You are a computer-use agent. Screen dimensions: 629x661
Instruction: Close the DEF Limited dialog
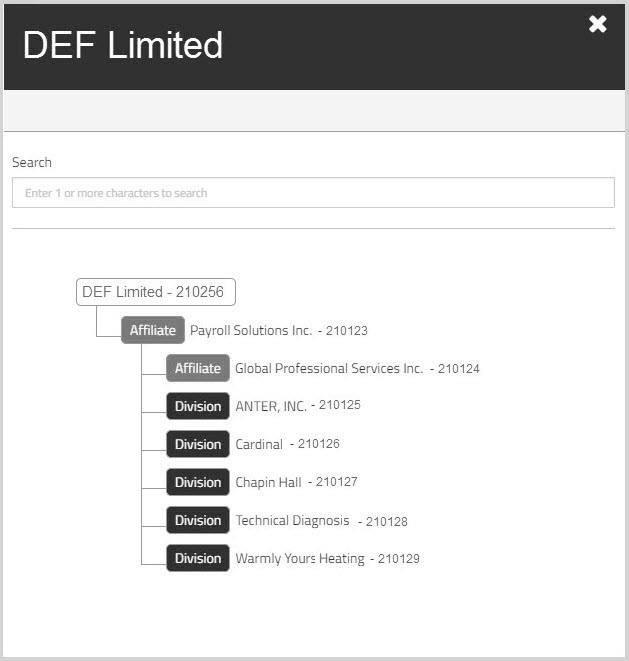tap(597, 25)
